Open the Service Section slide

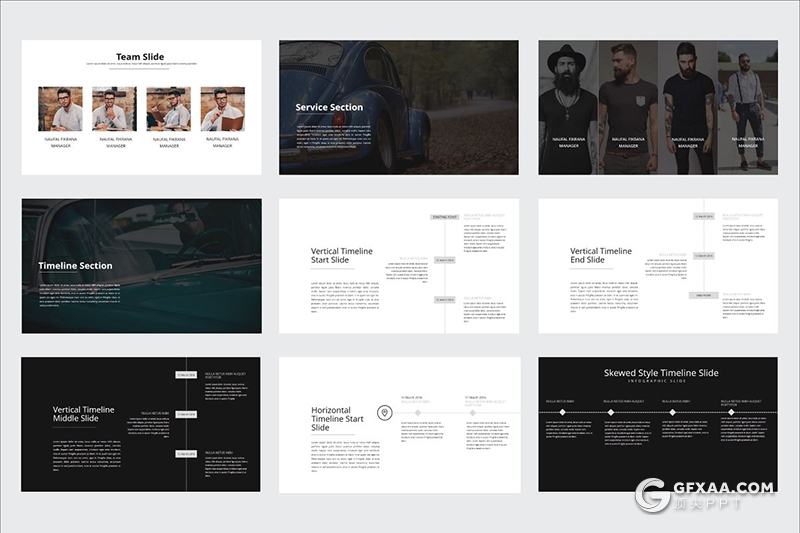pyautogui.click(x=398, y=107)
